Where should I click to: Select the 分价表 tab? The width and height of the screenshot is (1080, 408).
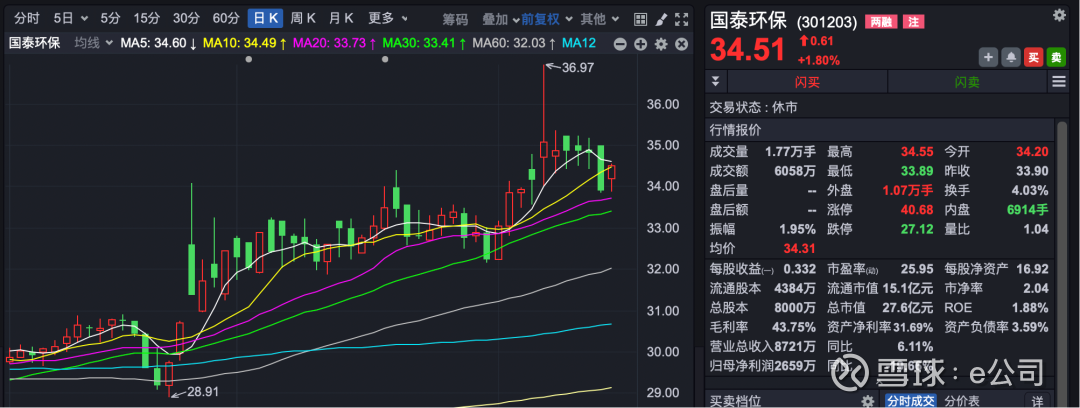click(x=962, y=400)
